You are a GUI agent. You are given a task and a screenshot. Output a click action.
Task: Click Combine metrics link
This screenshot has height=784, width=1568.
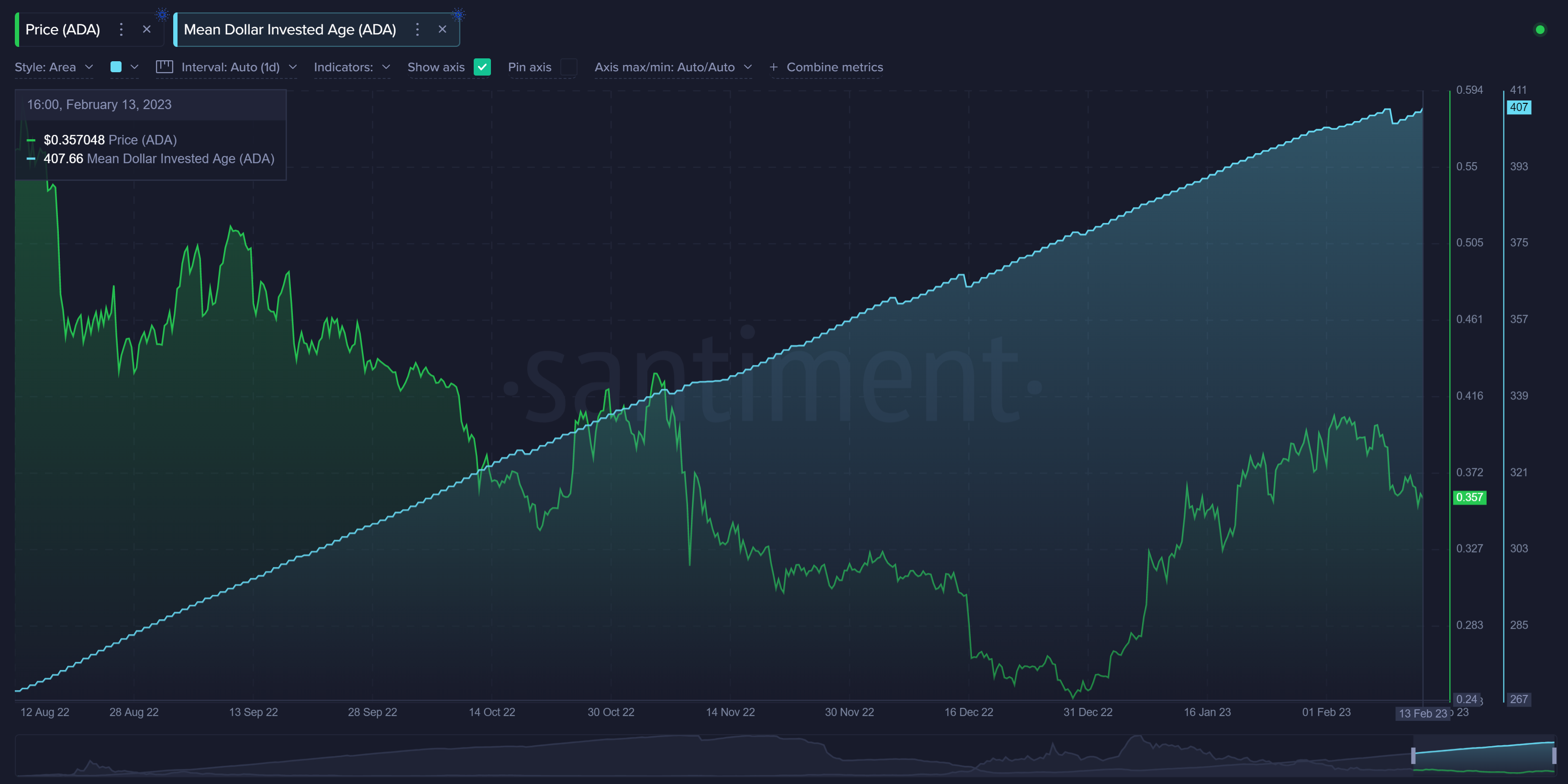tap(834, 67)
